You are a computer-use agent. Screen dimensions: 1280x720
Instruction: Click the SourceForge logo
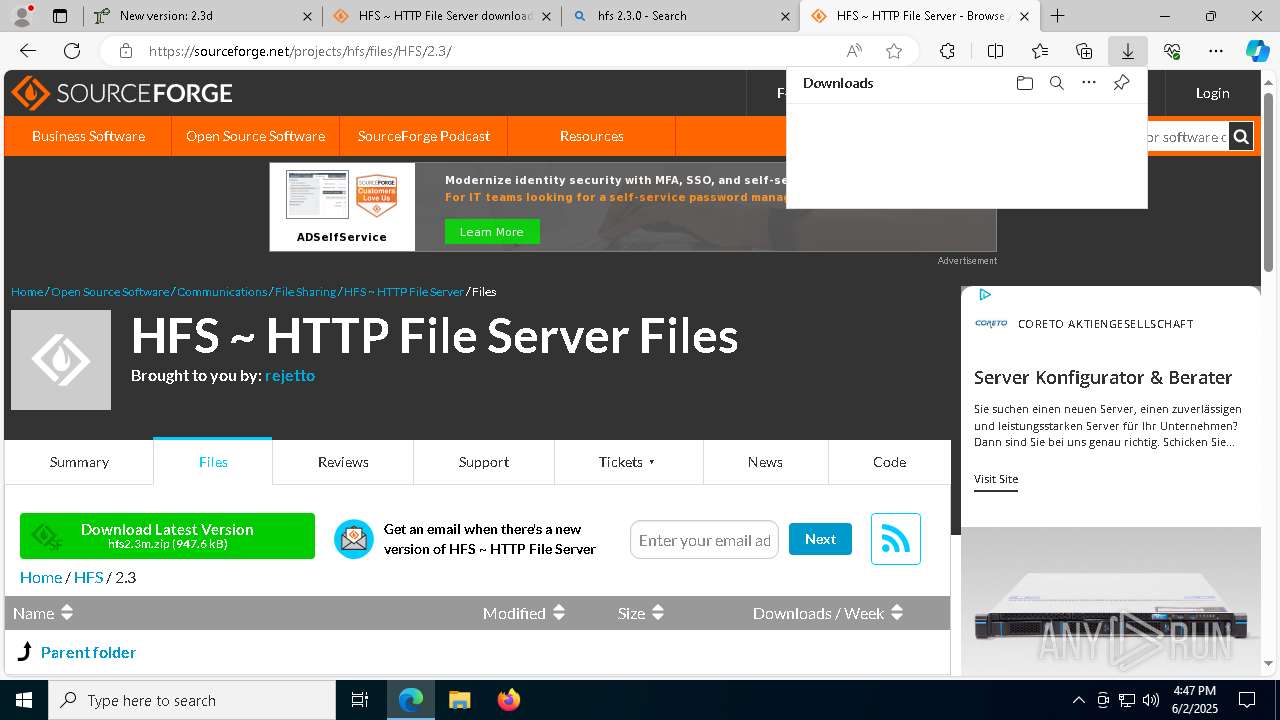point(122,93)
